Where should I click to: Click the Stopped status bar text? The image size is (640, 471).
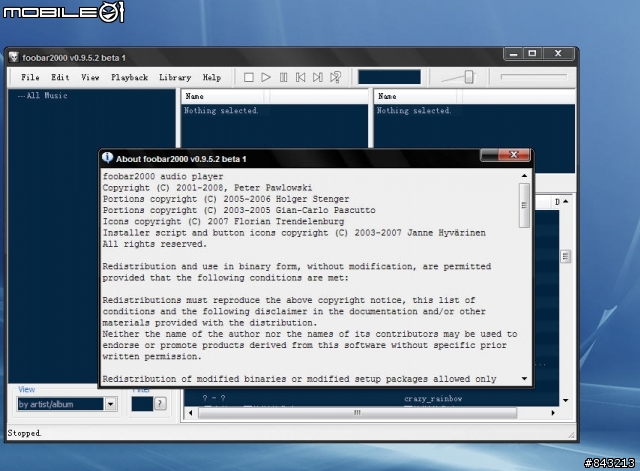(x=24, y=433)
